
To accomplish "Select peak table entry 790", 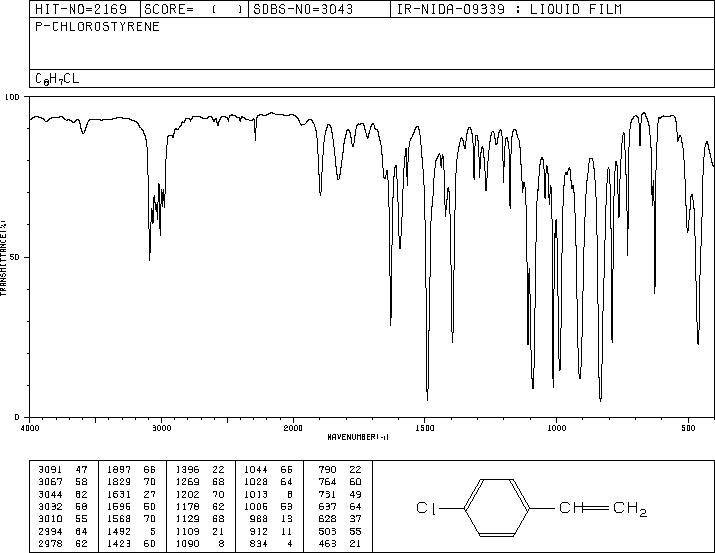I will 327,470.
